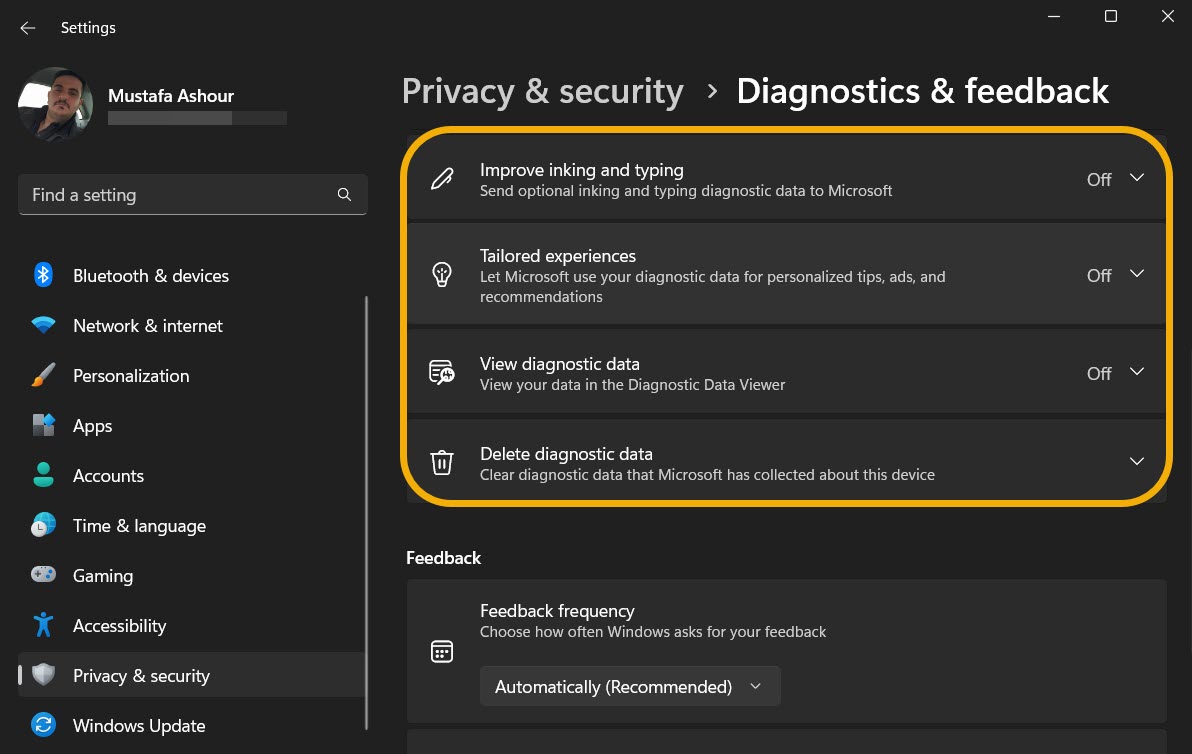Click the Privacy & security shield icon
Image resolution: width=1192 pixels, height=754 pixels.
tap(43, 675)
